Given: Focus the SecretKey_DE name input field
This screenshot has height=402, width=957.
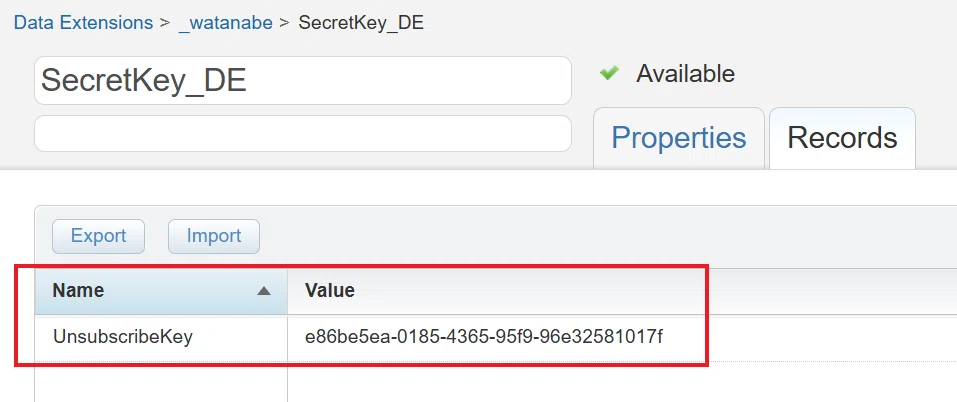Looking at the screenshot, I should [303, 81].
